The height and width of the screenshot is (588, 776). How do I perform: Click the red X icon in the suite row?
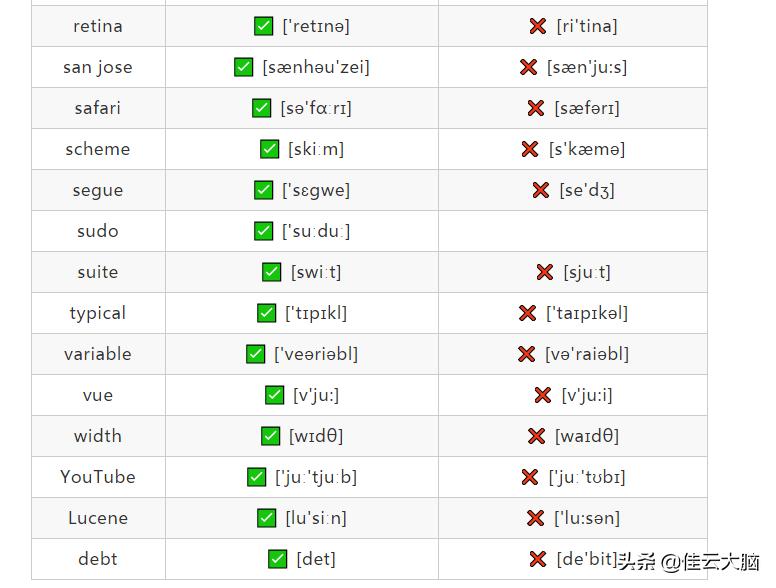click(544, 272)
